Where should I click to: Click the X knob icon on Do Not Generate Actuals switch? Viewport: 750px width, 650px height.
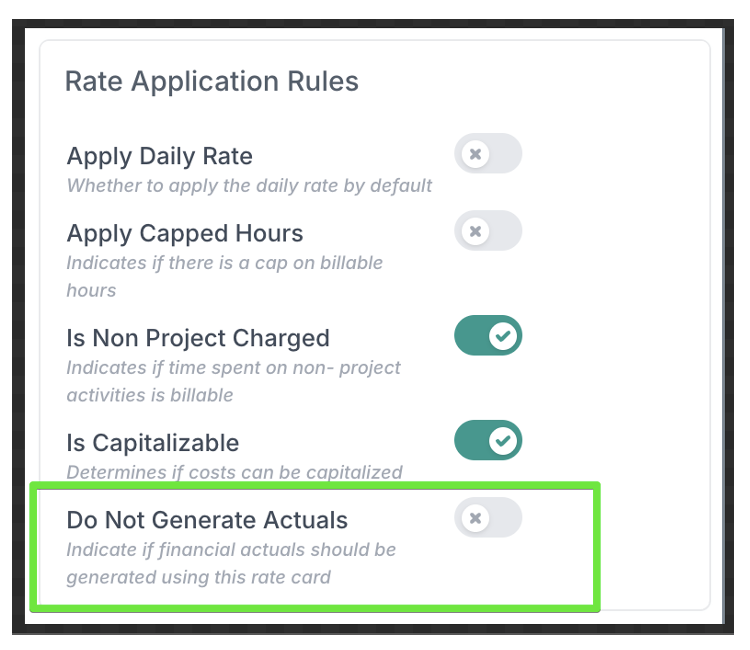[476, 518]
